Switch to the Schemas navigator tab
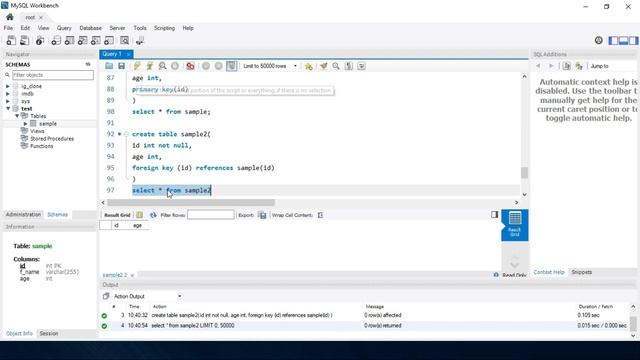Screen dimensions: 640x360 [x=58, y=215]
